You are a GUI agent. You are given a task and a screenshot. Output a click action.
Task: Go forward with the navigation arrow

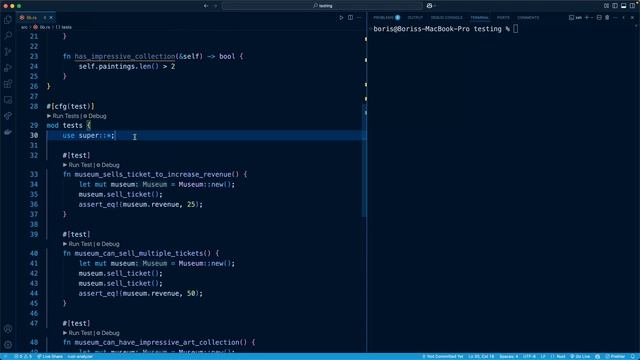click(x=216, y=6)
